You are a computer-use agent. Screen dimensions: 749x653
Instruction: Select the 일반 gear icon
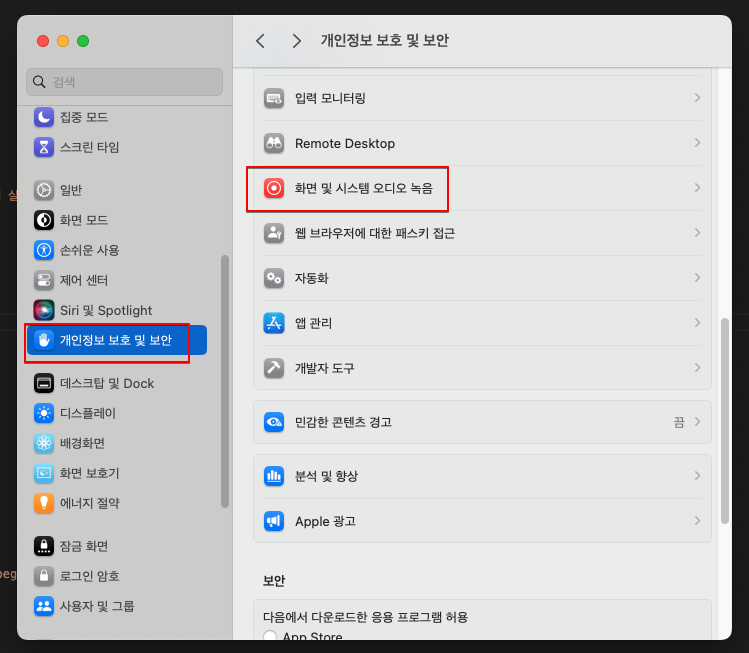44,190
